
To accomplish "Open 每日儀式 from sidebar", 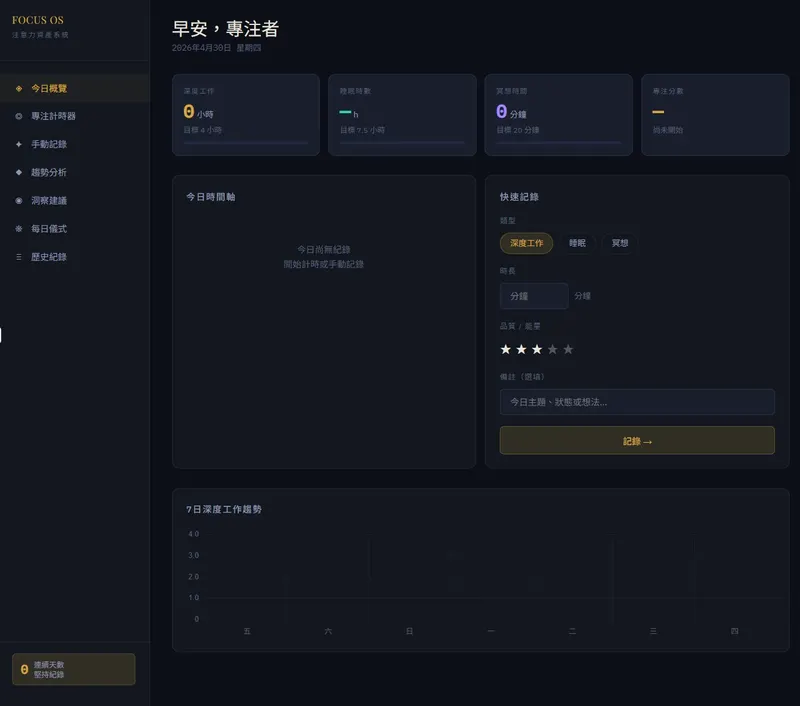I will pos(74,229).
